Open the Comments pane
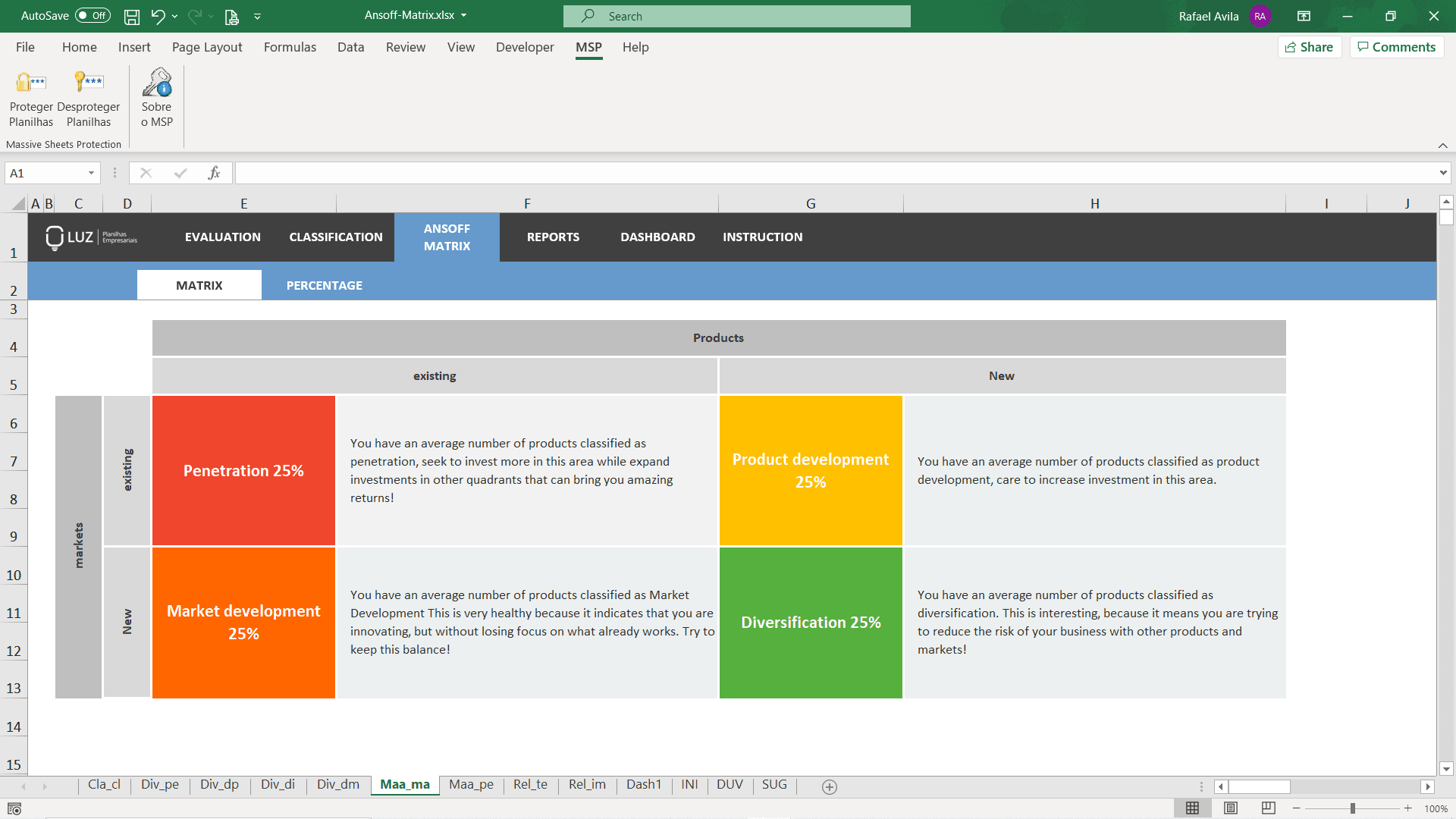Viewport: 1456px width, 819px height. point(1396,46)
